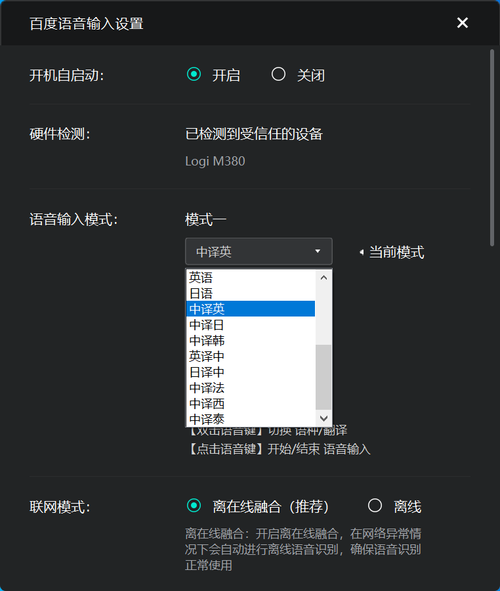
Task: Click the Logi M380 device name
Action: coord(215,161)
